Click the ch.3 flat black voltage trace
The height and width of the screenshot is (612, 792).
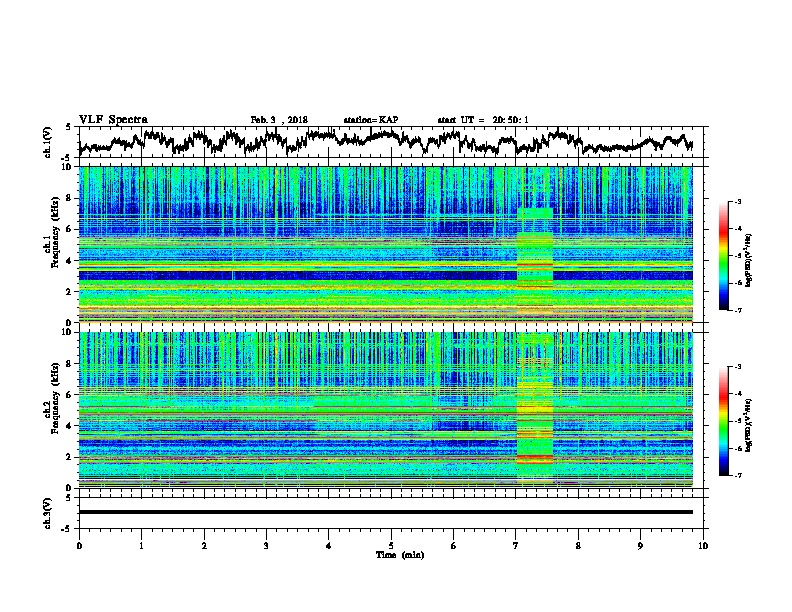385,512
